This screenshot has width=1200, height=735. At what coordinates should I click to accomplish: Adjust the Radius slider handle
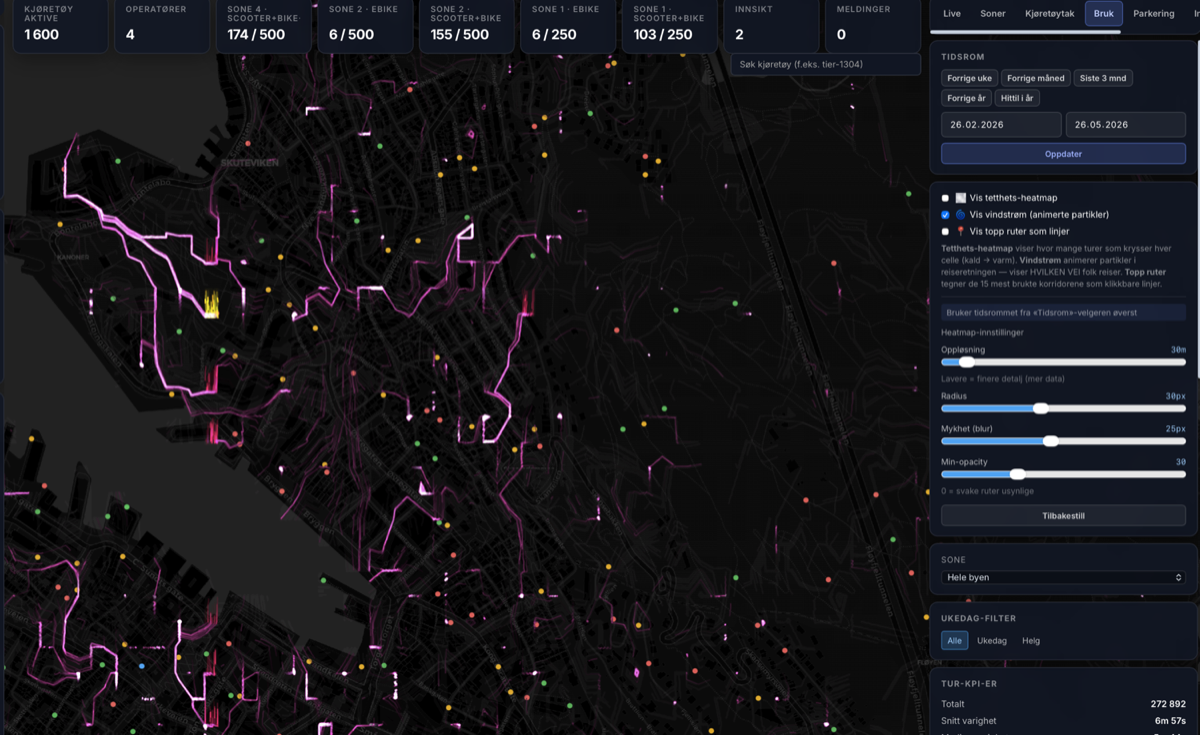(1041, 408)
